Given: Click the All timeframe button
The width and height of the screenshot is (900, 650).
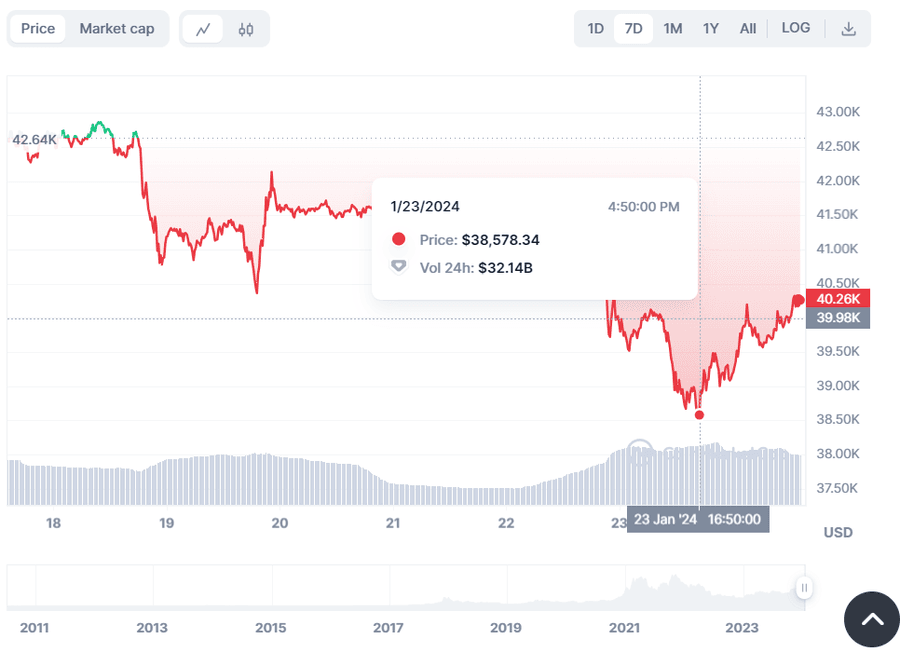Looking at the screenshot, I should (x=747, y=28).
